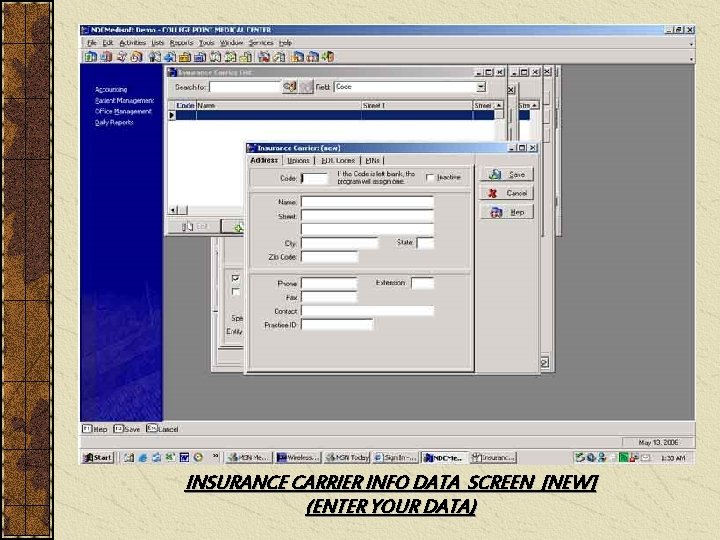Click the second main toolbar icon
This screenshot has height=540, width=720.
coord(106,56)
